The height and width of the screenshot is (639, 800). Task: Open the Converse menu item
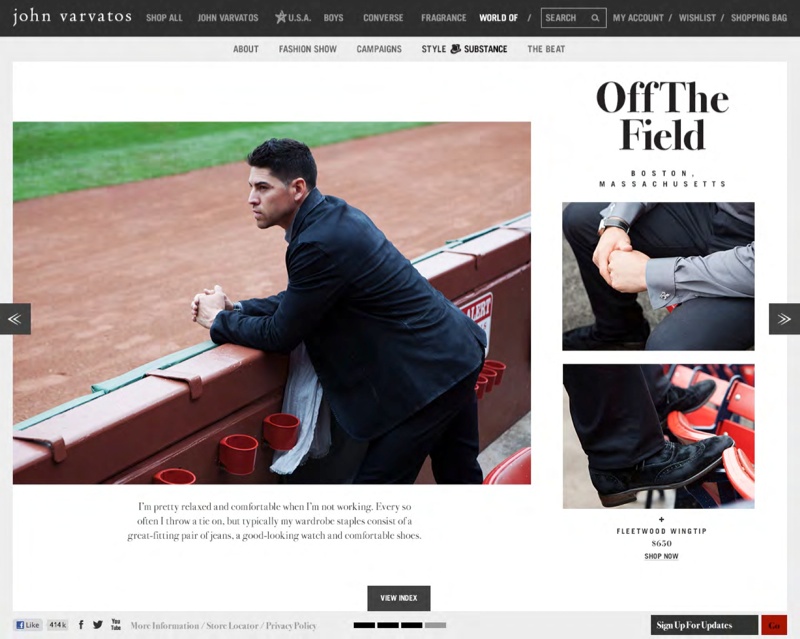tap(383, 18)
